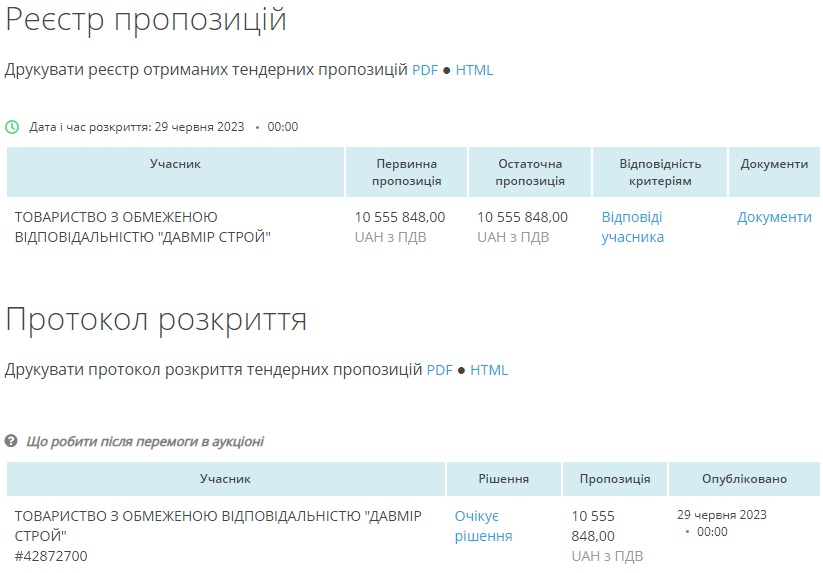Select the disclosure date and time text
Image resolution: width=823 pixels, height=573 pixels.
(x=164, y=127)
